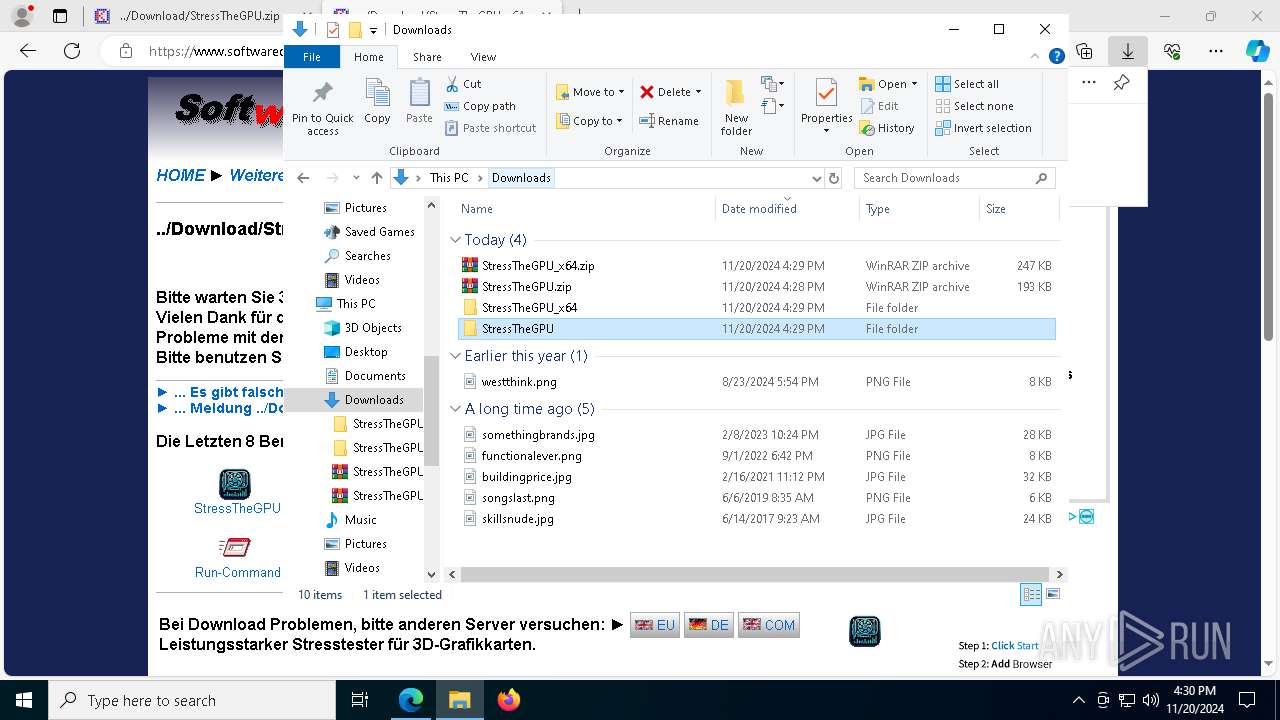The image size is (1280, 720).
Task: Click the EU server button on webpage
Action: [x=655, y=625]
